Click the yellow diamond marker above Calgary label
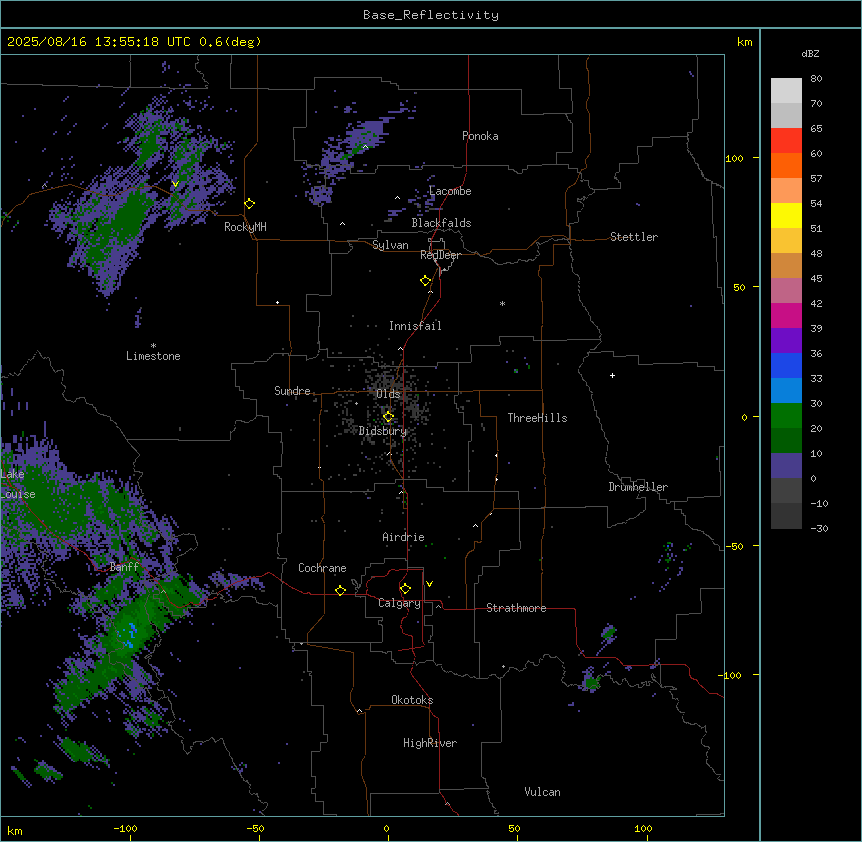Screen dimensions: 862x842 tap(406, 589)
